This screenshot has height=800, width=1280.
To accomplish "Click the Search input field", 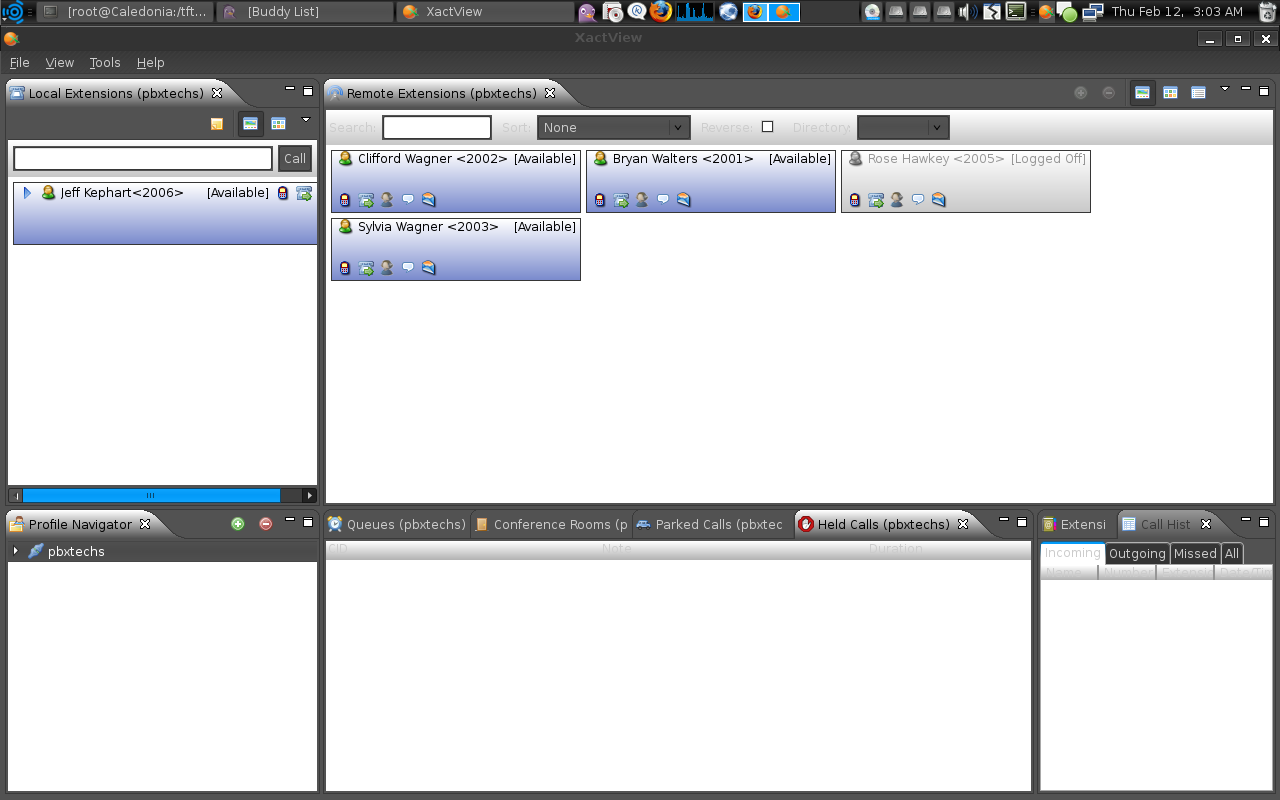I will pyautogui.click(x=436, y=127).
